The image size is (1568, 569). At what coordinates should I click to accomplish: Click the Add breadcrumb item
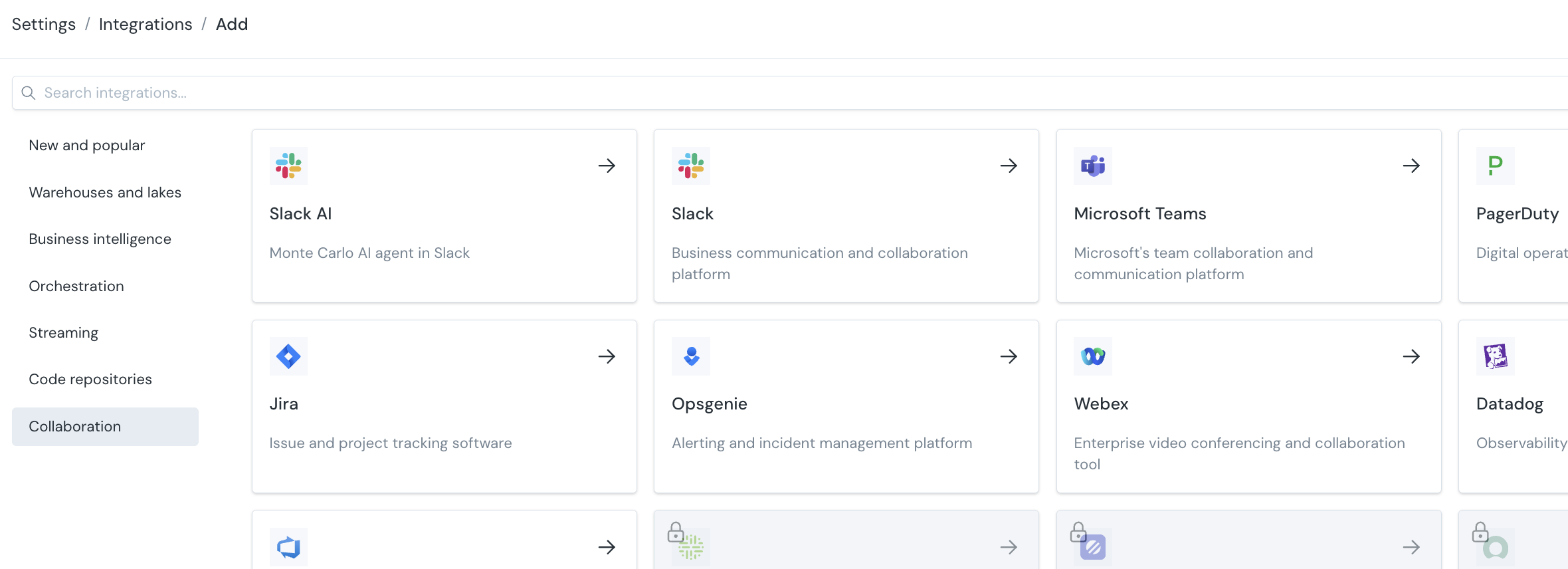click(232, 25)
